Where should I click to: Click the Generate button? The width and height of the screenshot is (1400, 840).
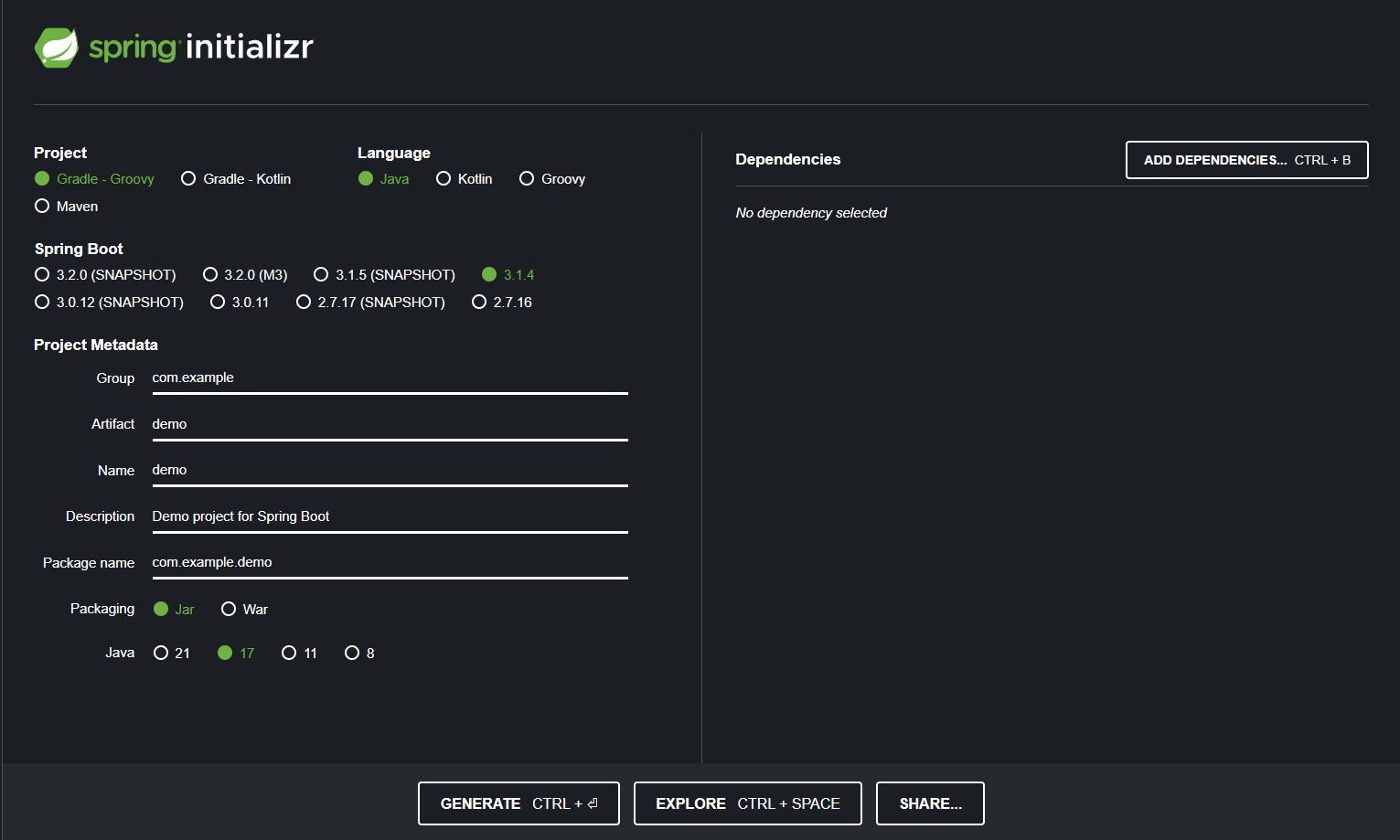pyautogui.click(x=518, y=803)
